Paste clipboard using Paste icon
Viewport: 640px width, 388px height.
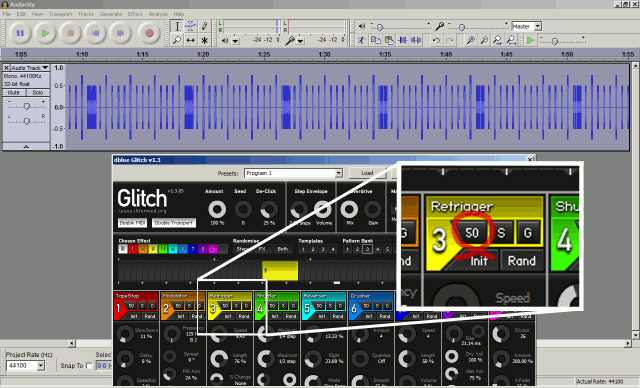tap(389, 40)
